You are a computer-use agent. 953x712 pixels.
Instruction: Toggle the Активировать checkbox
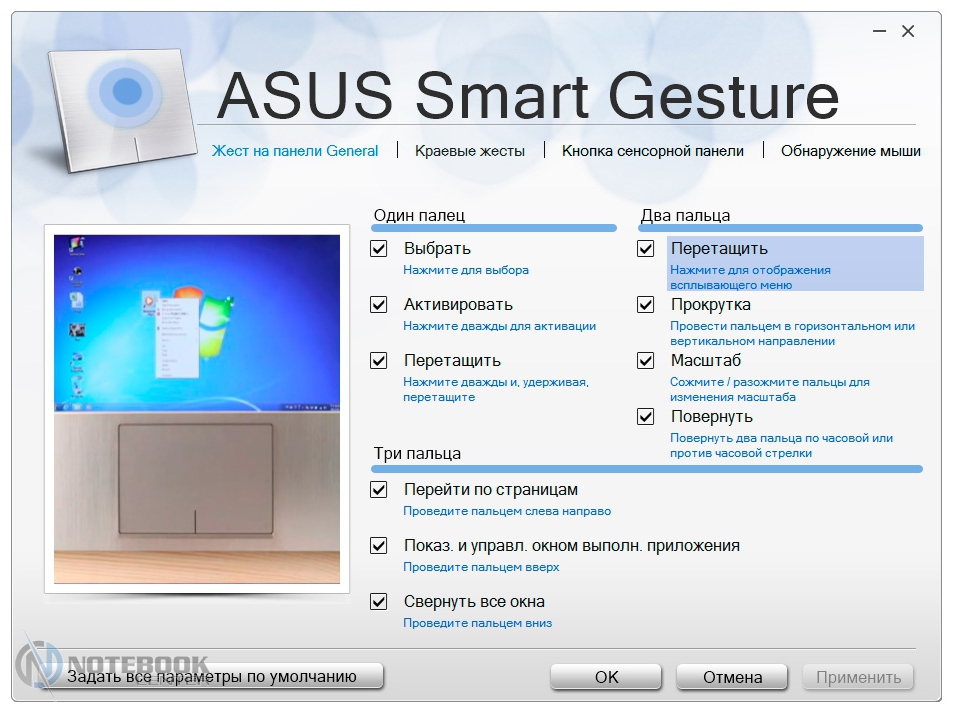pos(379,305)
